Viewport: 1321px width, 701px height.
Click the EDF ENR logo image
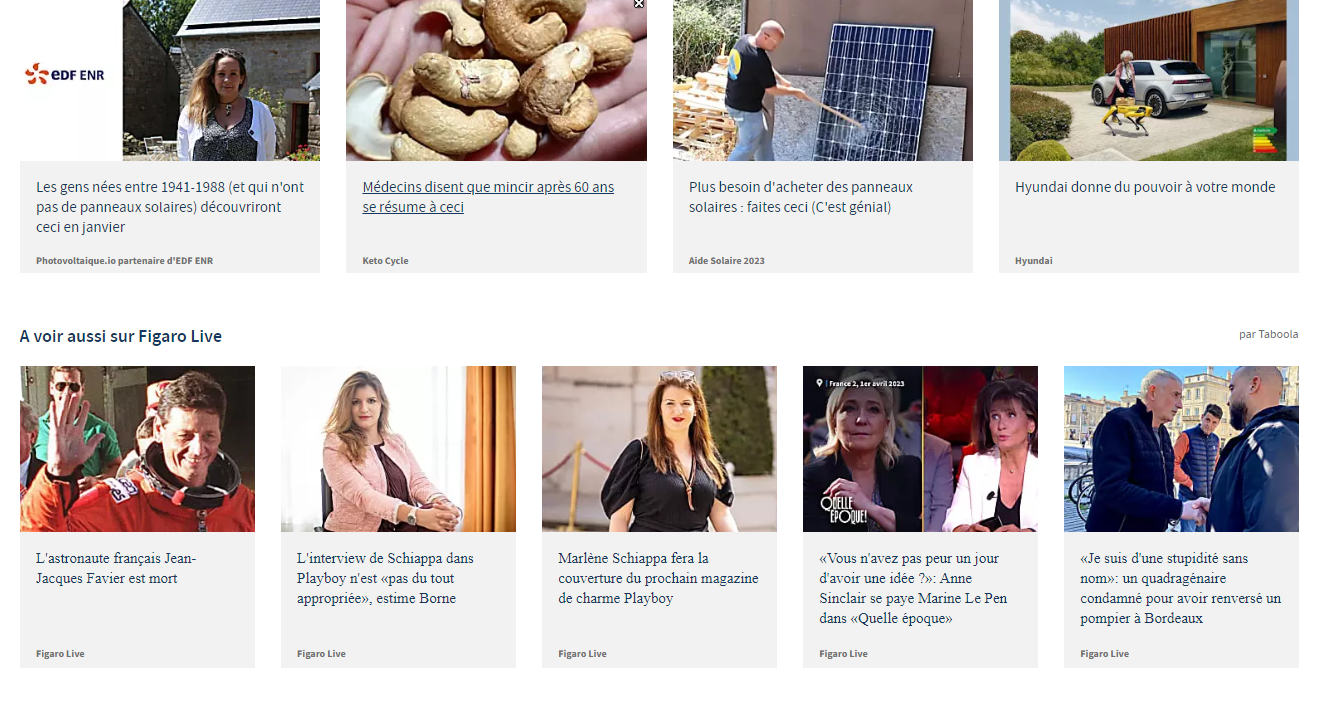point(65,74)
